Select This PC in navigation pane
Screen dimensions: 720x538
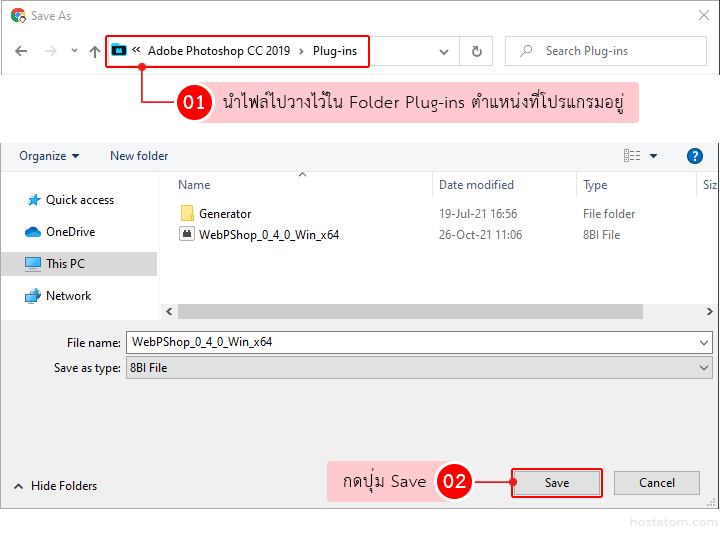(x=65, y=264)
